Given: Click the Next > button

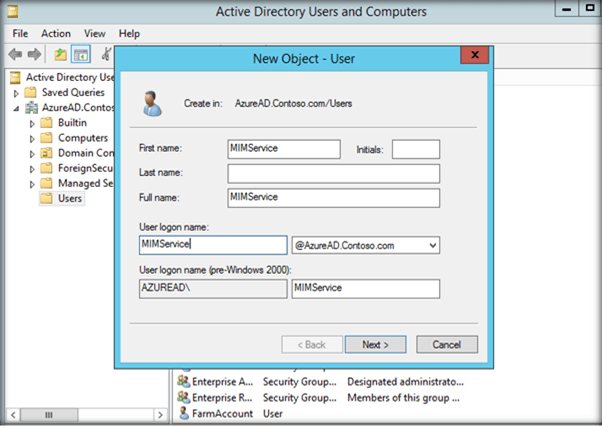Looking at the screenshot, I should 375,345.
